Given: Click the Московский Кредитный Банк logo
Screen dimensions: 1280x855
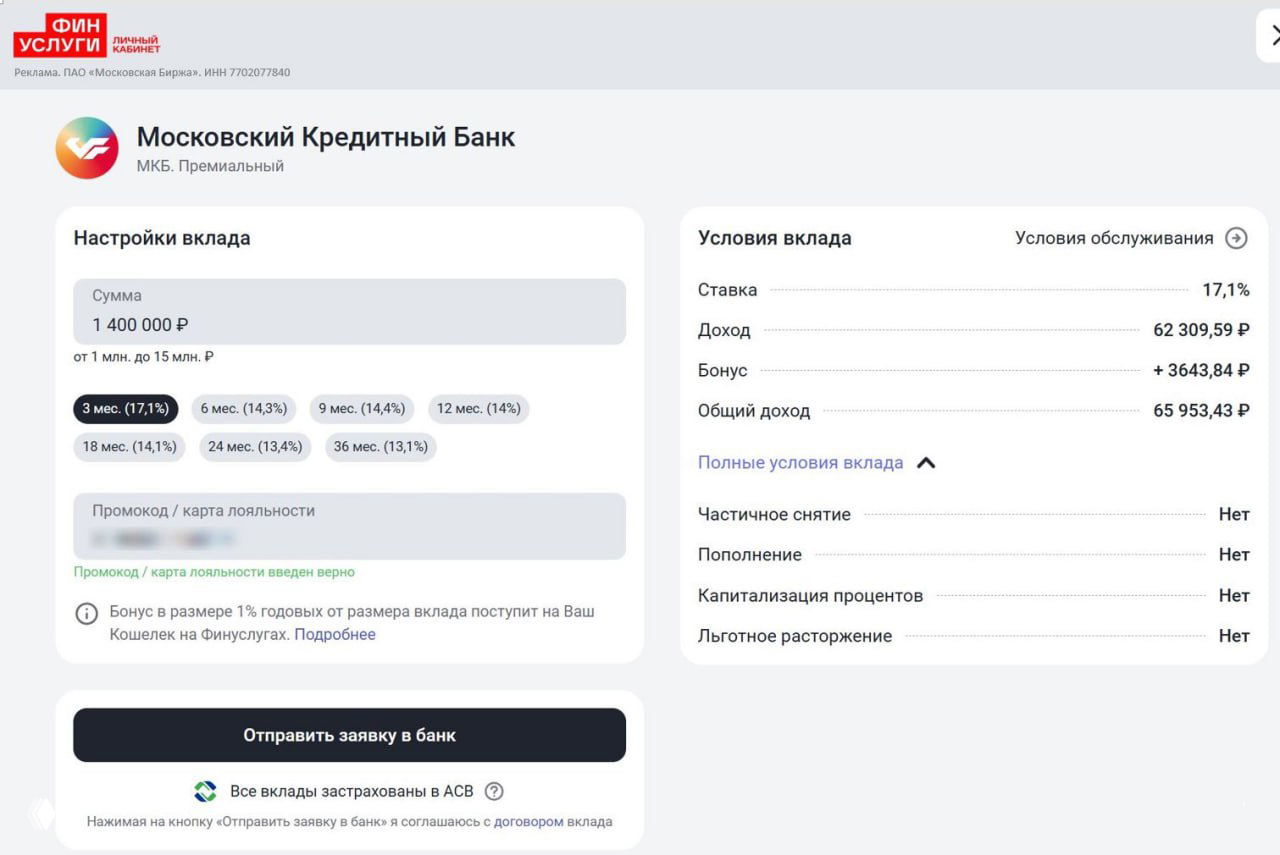Looking at the screenshot, I should point(86,147).
